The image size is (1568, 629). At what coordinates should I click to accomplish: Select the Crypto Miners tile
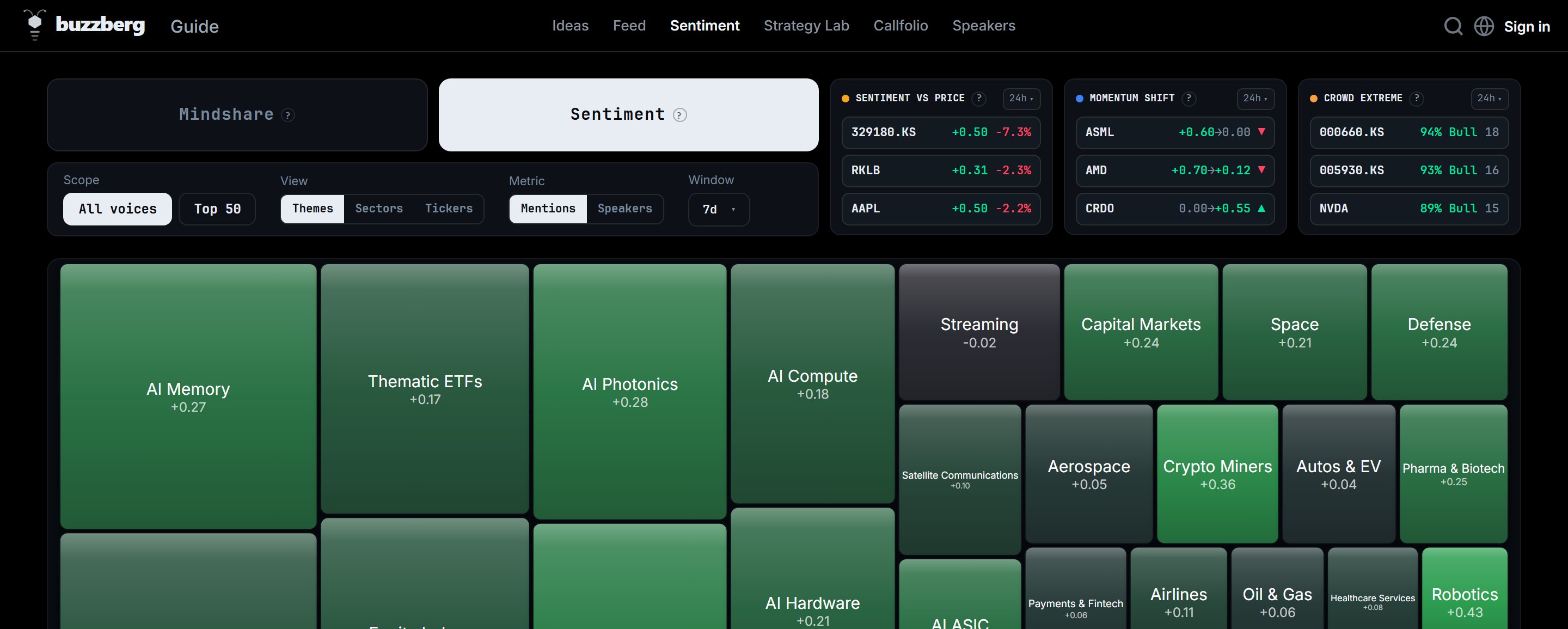pyautogui.click(x=1217, y=474)
